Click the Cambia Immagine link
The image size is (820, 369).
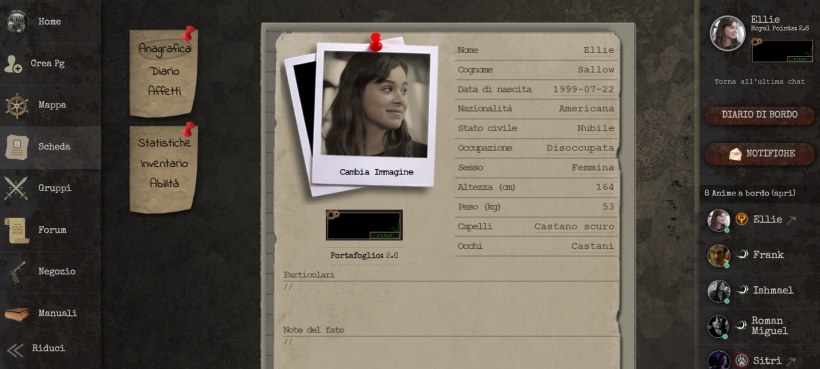click(376, 172)
